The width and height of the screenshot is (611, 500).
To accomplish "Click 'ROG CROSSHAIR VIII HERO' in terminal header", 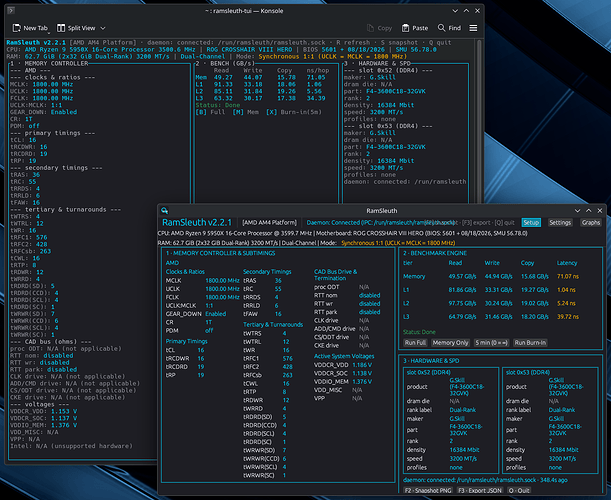I will point(249,49).
